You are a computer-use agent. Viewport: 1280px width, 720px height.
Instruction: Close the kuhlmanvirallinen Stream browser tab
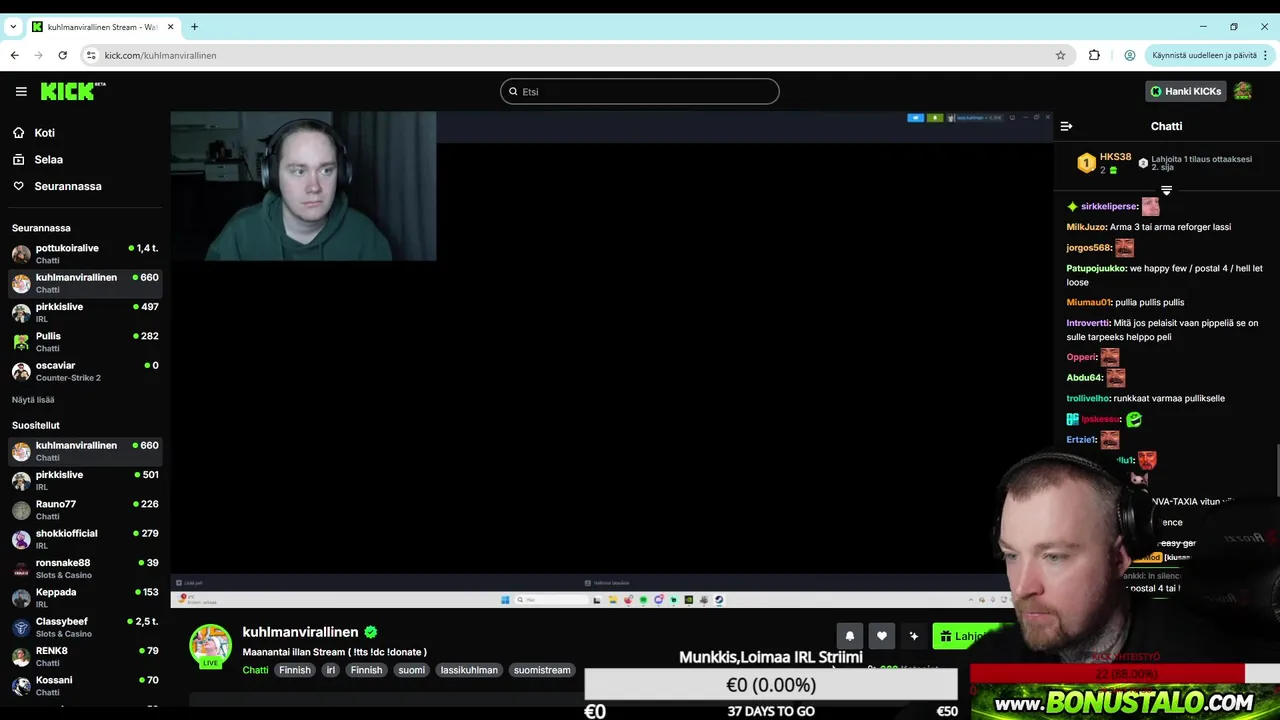tap(170, 27)
